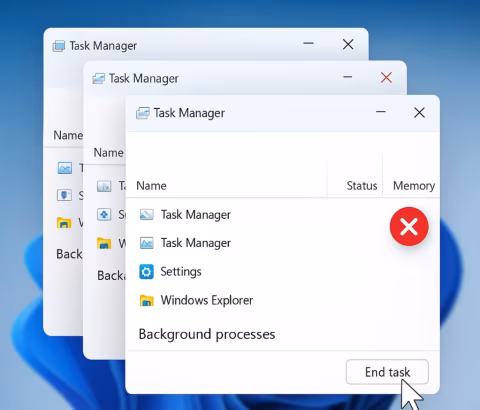Click the Name header in the rearmost window
The image size is (480, 410).
click(x=68, y=135)
